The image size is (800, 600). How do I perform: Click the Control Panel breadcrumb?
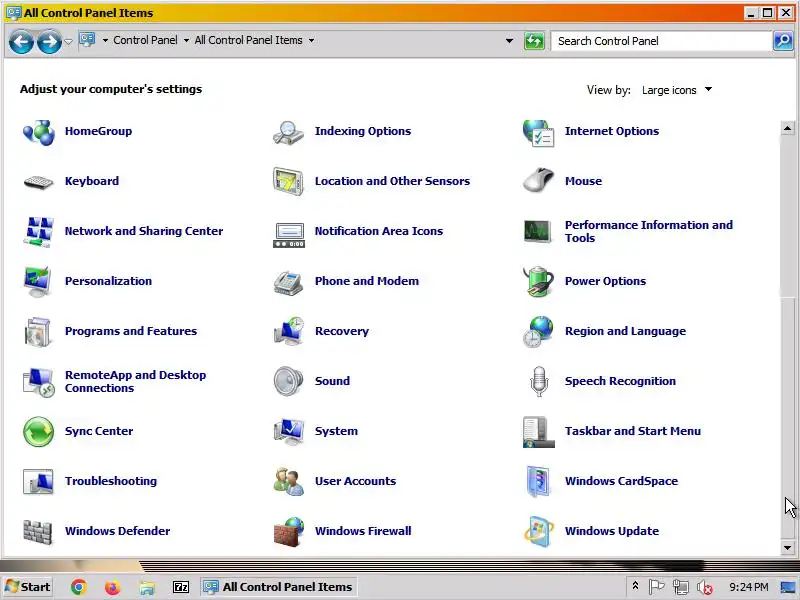click(145, 40)
